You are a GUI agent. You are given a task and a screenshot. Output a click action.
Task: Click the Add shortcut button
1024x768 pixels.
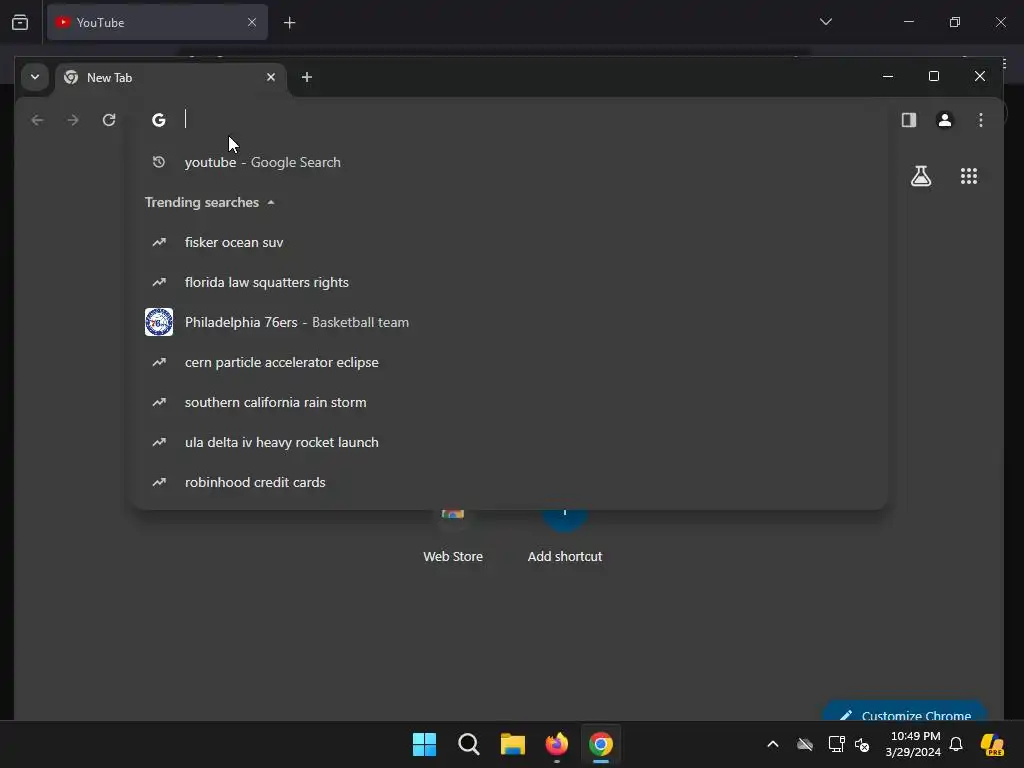tap(565, 537)
